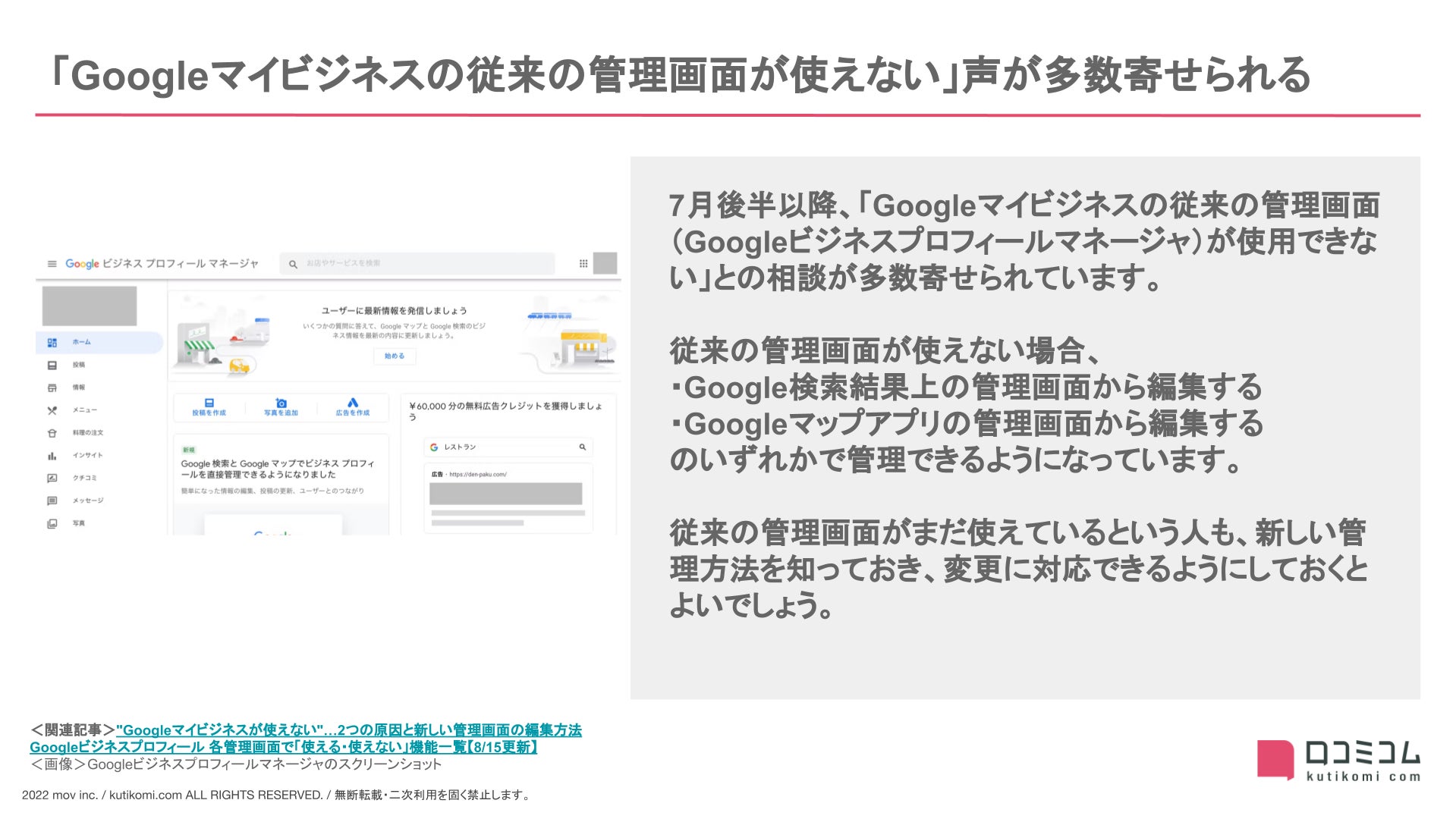This screenshot has width=1456, height=819.
Task: Click the gray business name placeholder in the sidebar
Action: coord(90,306)
